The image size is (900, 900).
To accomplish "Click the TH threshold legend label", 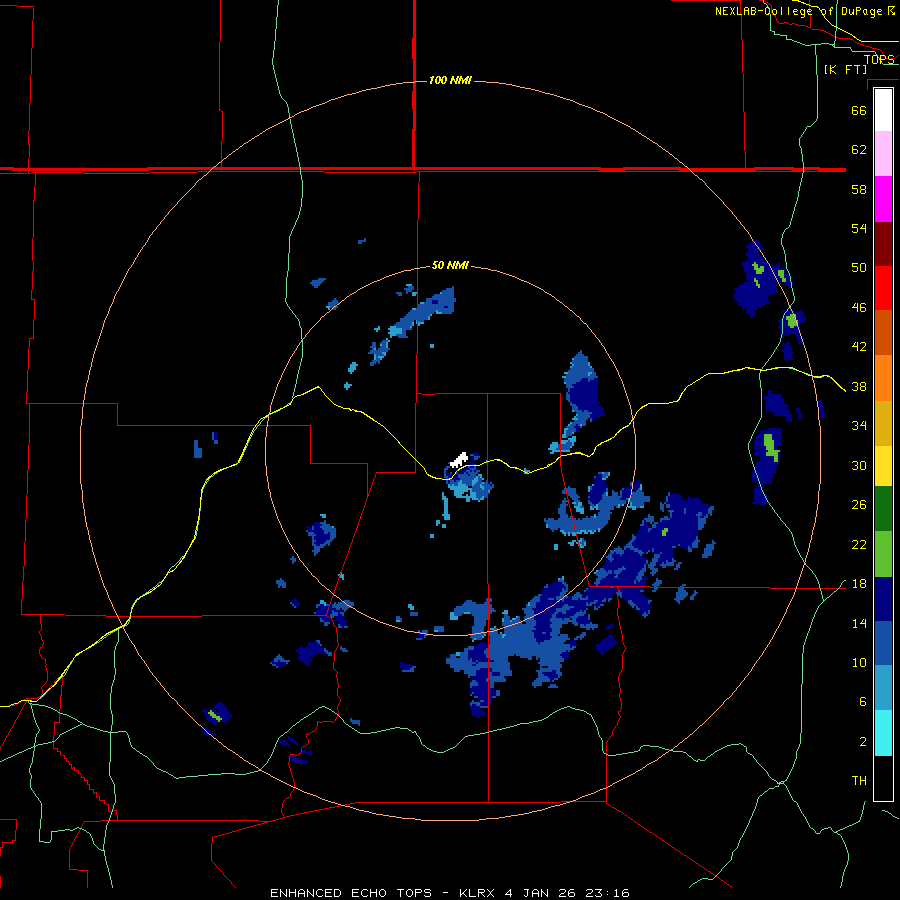I will 859,780.
